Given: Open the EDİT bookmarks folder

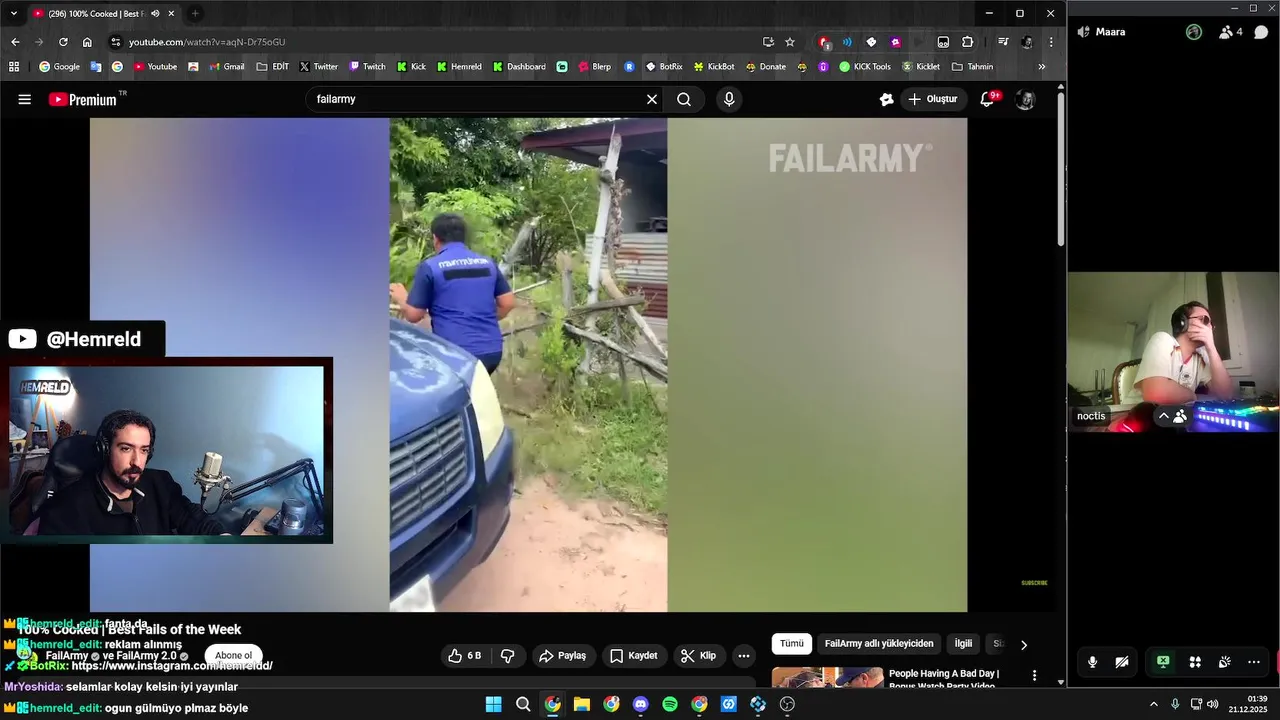Looking at the screenshot, I should click(x=273, y=67).
